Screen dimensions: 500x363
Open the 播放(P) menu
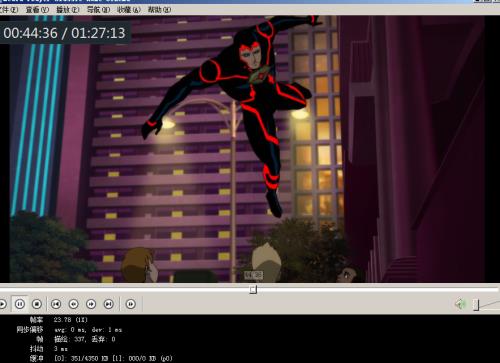click(68, 10)
